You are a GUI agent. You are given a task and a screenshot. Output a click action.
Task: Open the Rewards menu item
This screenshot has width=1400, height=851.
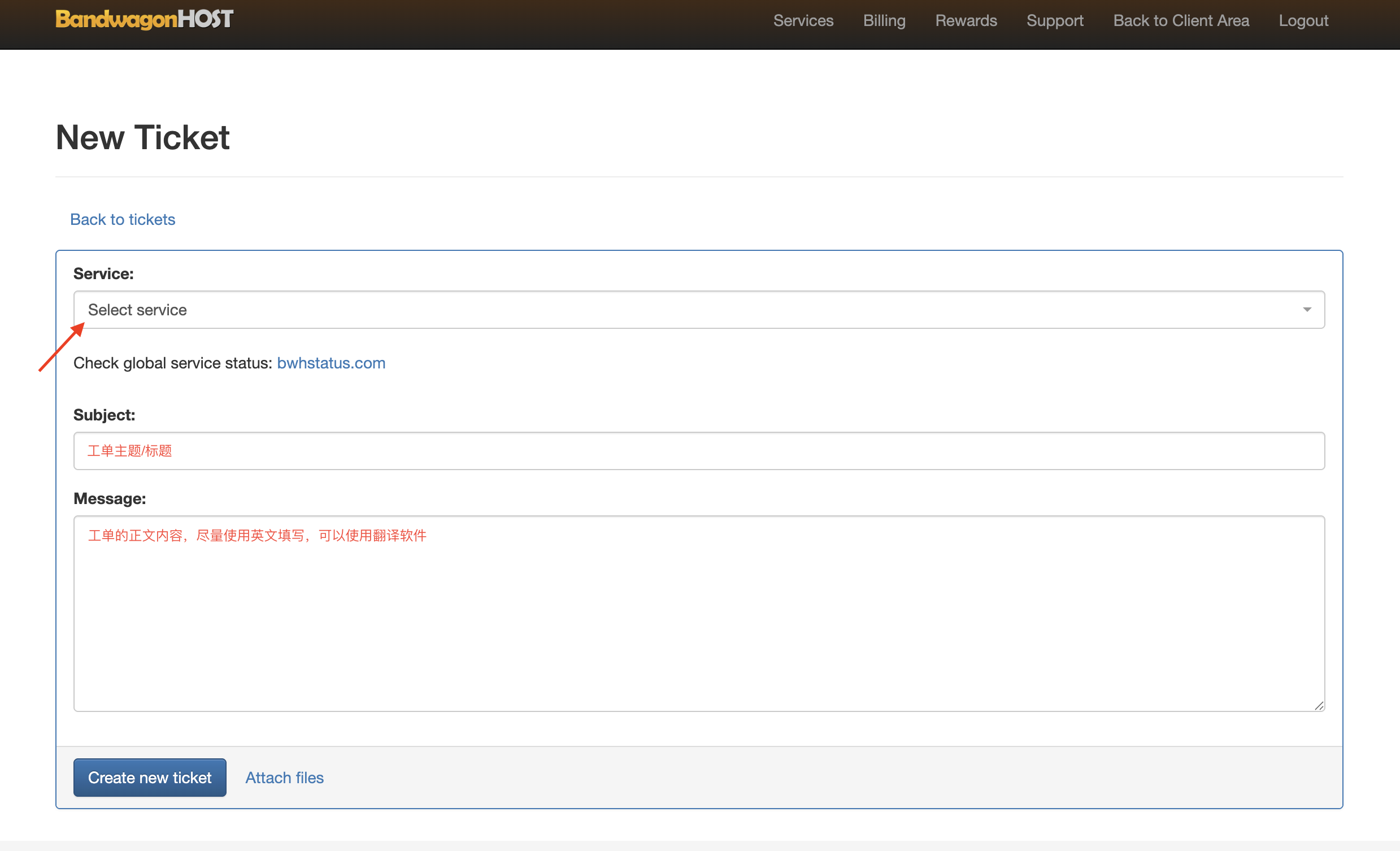coord(966,21)
